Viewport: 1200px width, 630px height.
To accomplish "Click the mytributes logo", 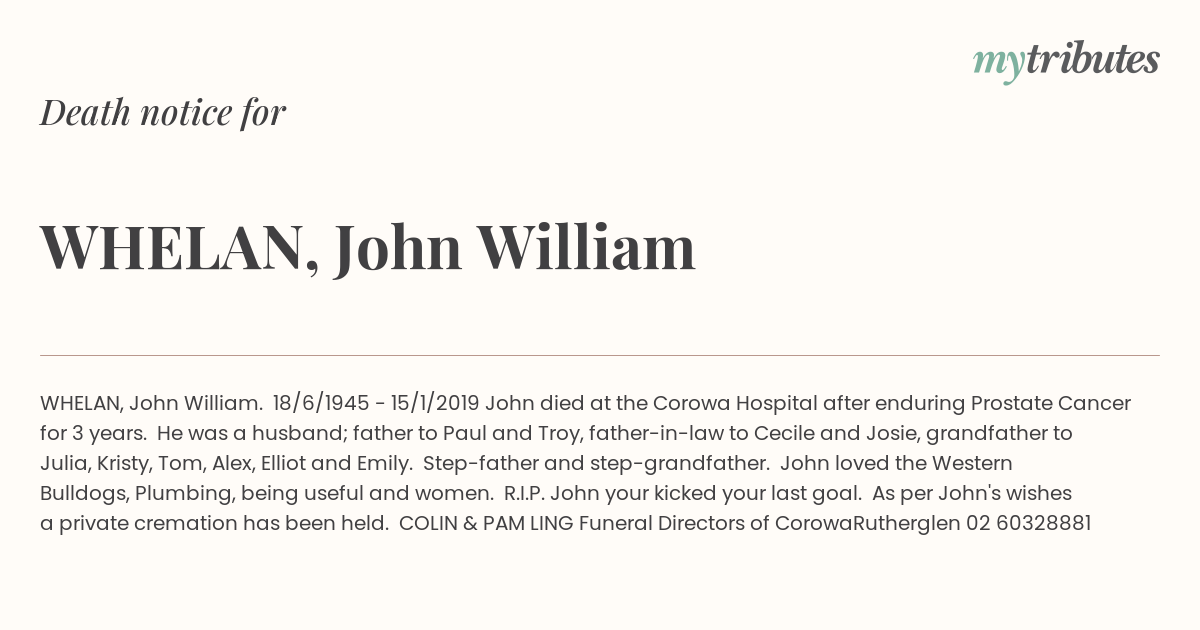I will click(x=1066, y=61).
